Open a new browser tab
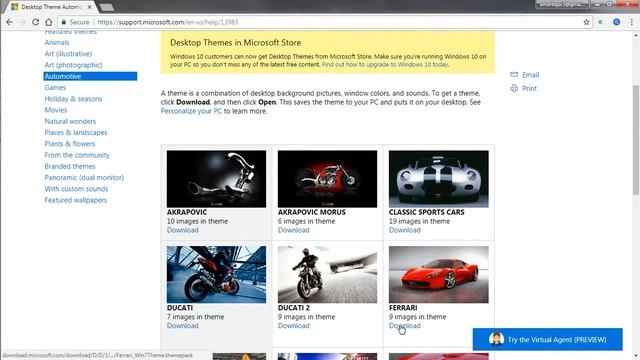The width and height of the screenshot is (640, 360). pos(107,7)
